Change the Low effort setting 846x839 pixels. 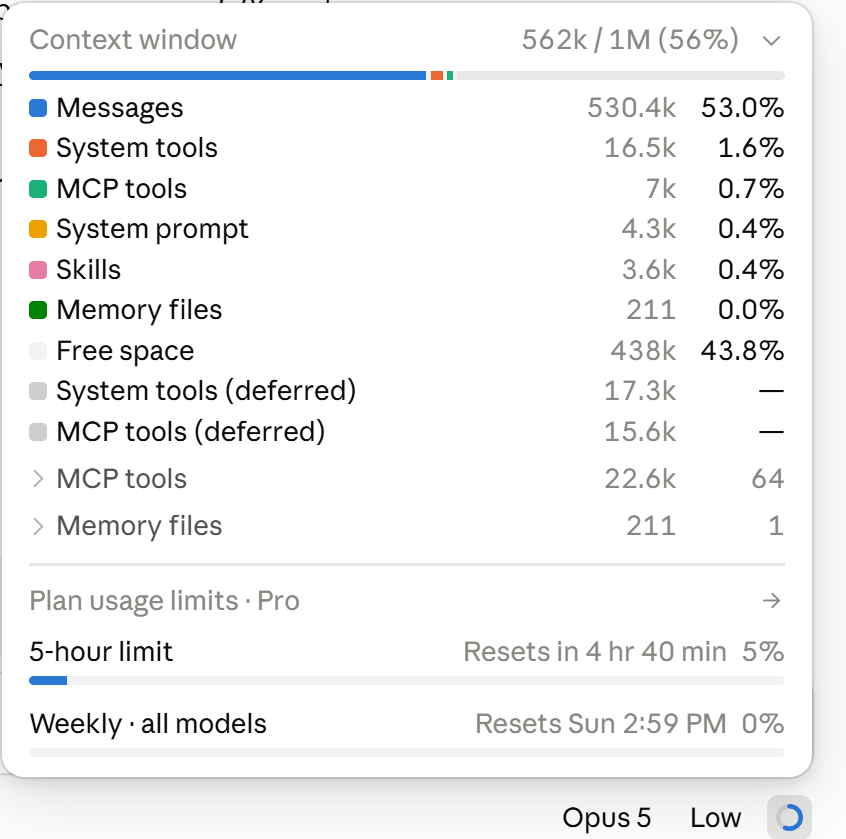coord(715,817)
